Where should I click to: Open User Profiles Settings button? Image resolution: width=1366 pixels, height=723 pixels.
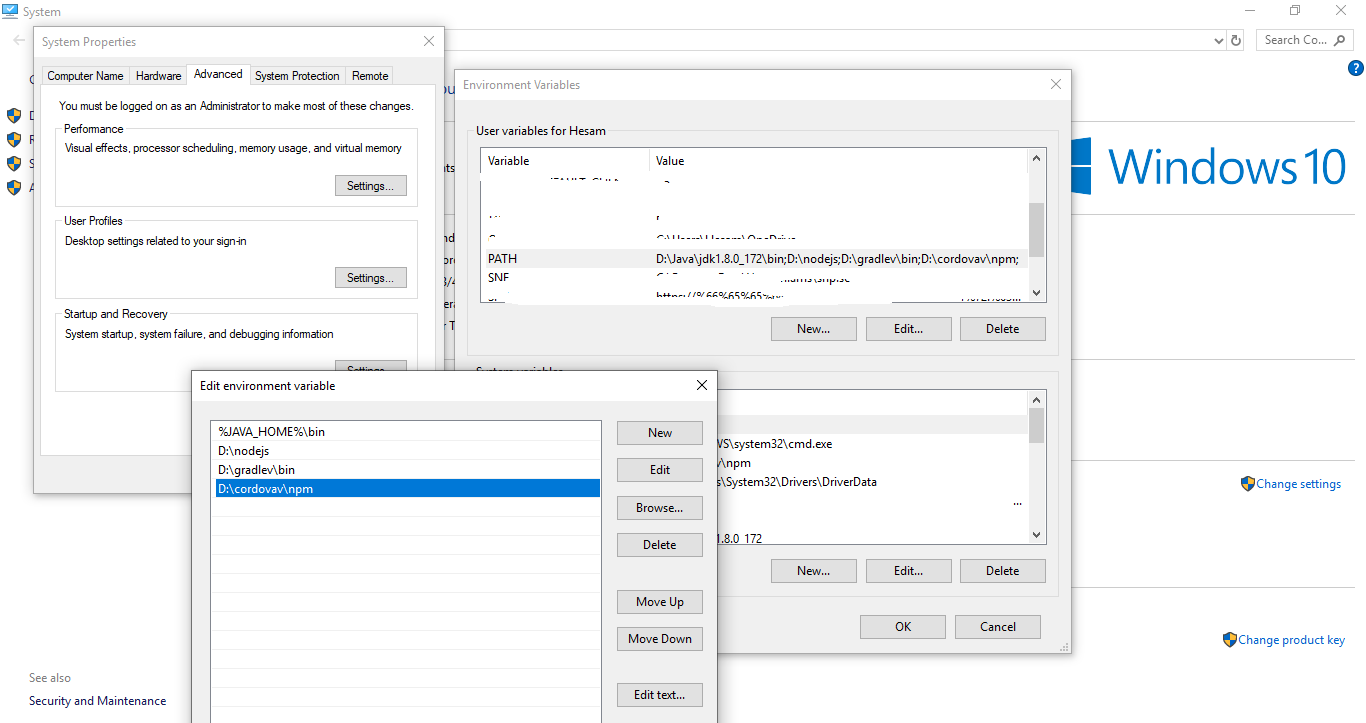[x=371, y=277]
